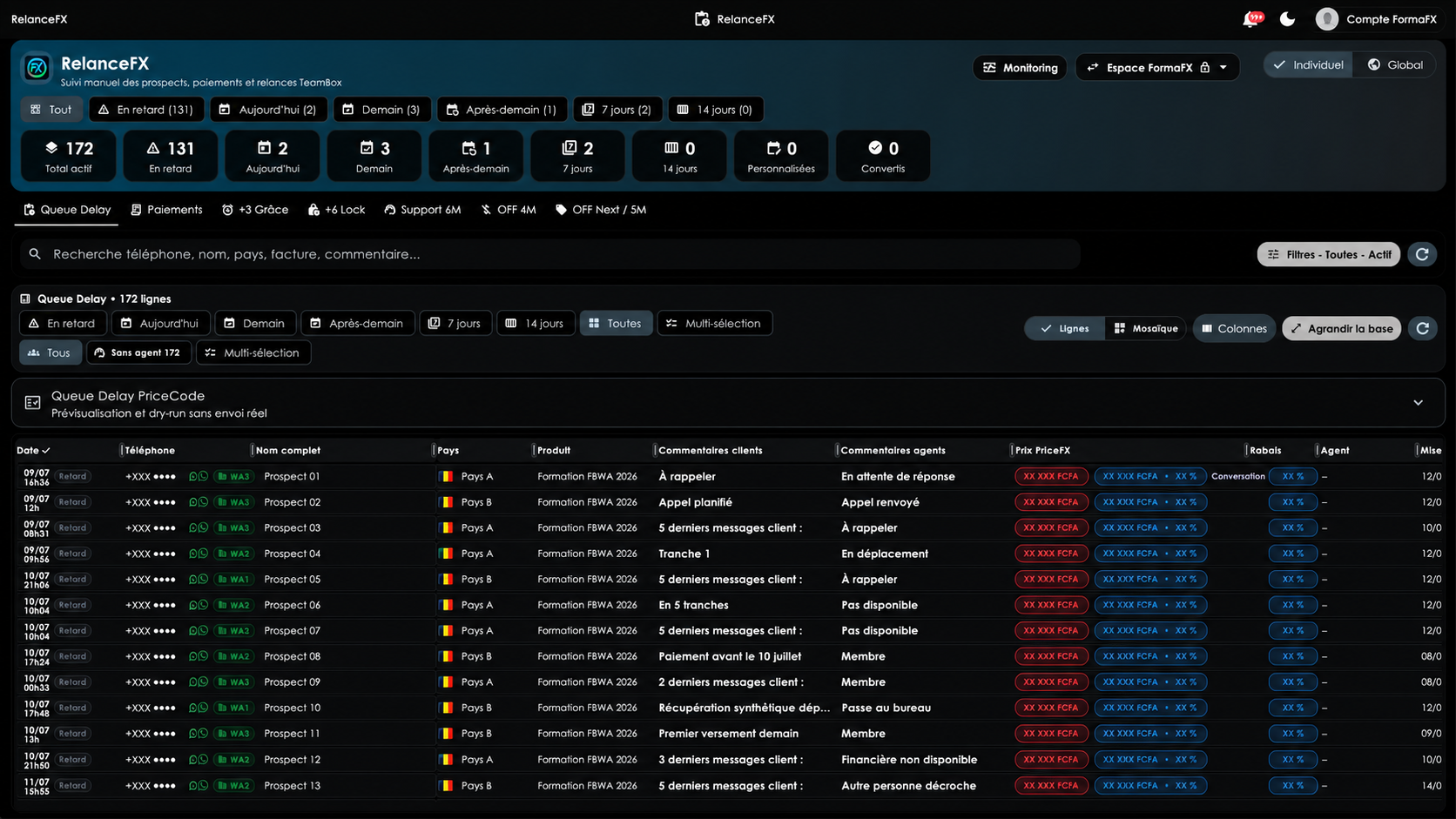Enable Multi-sélection in agents row
Viewport: 1456px width, 819px height.
point(253,352)
